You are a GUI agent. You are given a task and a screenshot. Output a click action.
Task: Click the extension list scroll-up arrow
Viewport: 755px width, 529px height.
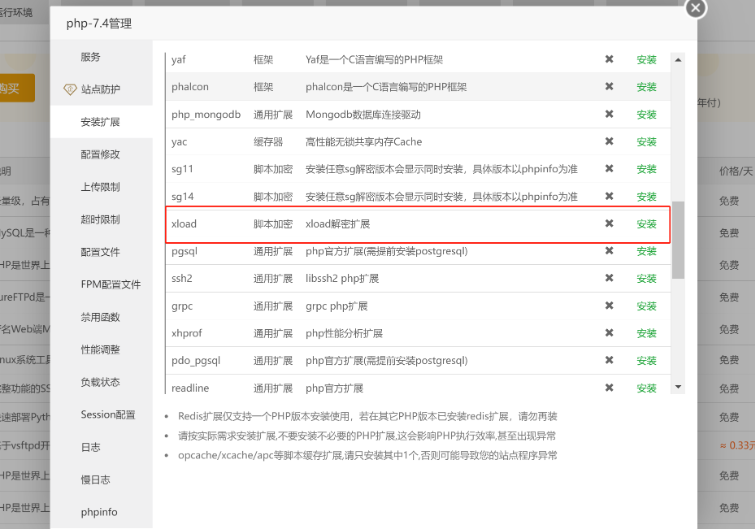point(678,60)
